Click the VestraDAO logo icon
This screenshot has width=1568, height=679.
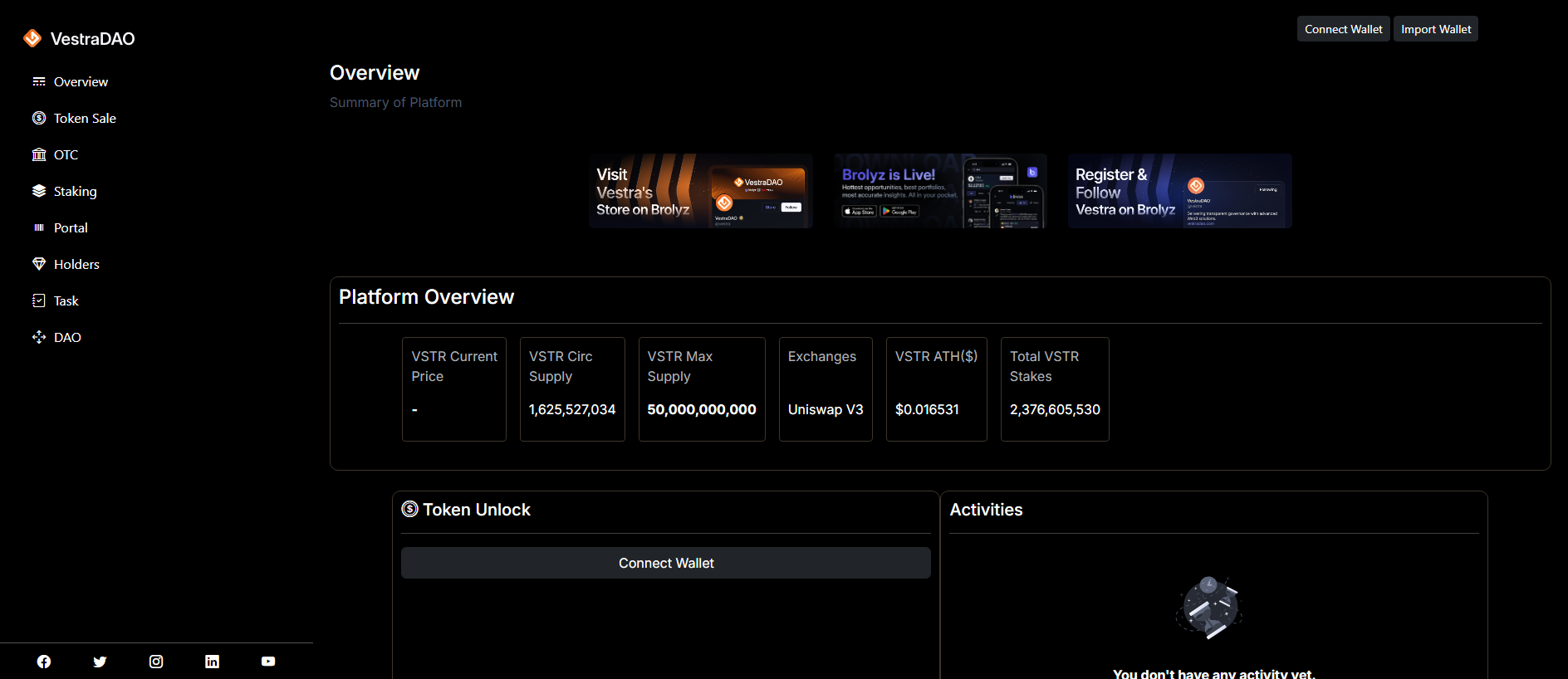pyautogui.click(x=32, y=38)
